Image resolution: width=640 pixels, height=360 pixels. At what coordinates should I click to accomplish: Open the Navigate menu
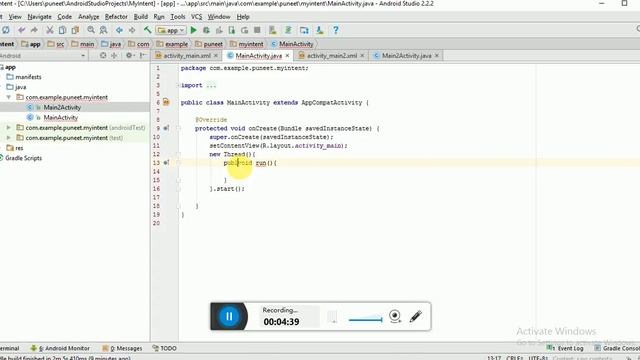(40, 17)
